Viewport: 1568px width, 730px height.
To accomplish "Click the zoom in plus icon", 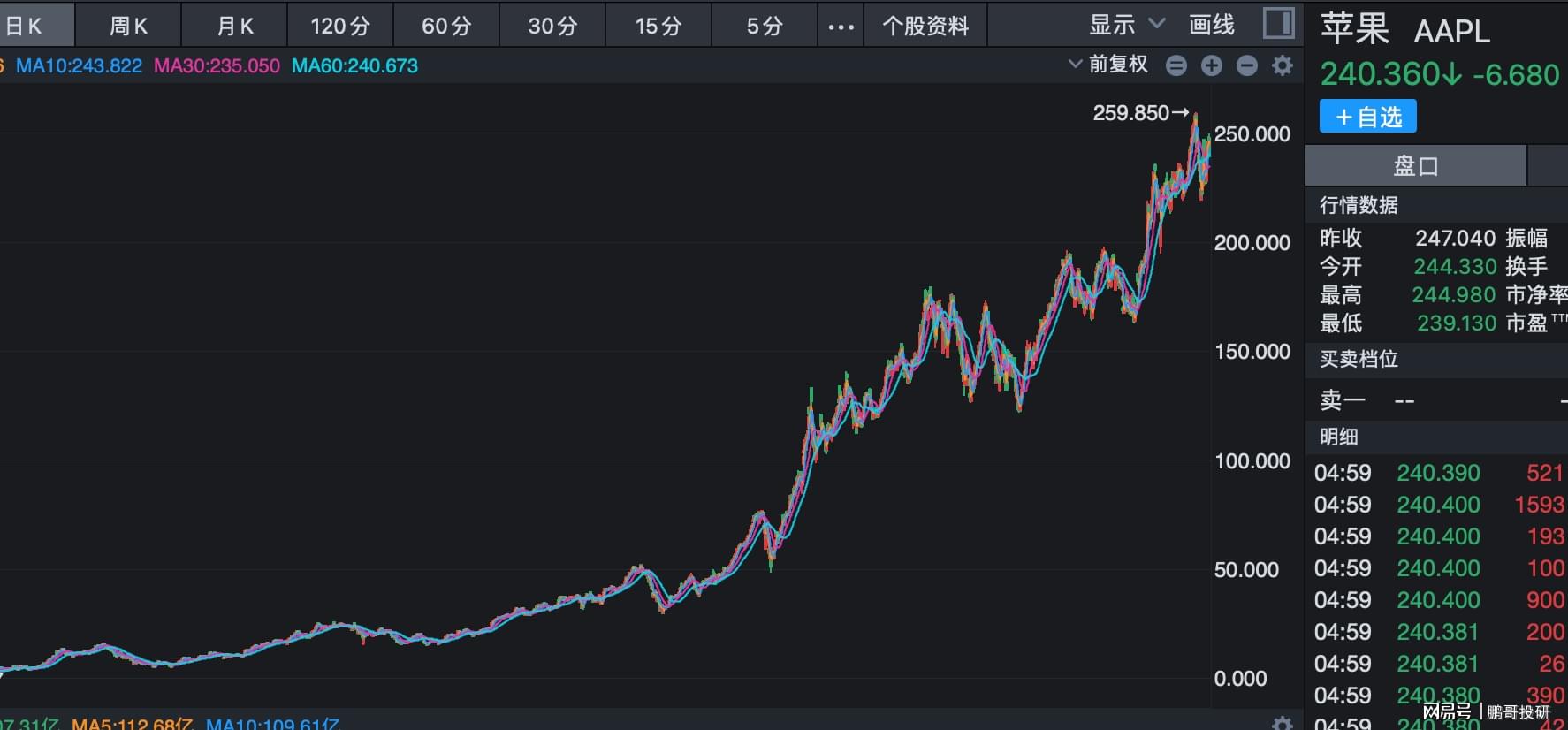I will [x=1211, y=65].
